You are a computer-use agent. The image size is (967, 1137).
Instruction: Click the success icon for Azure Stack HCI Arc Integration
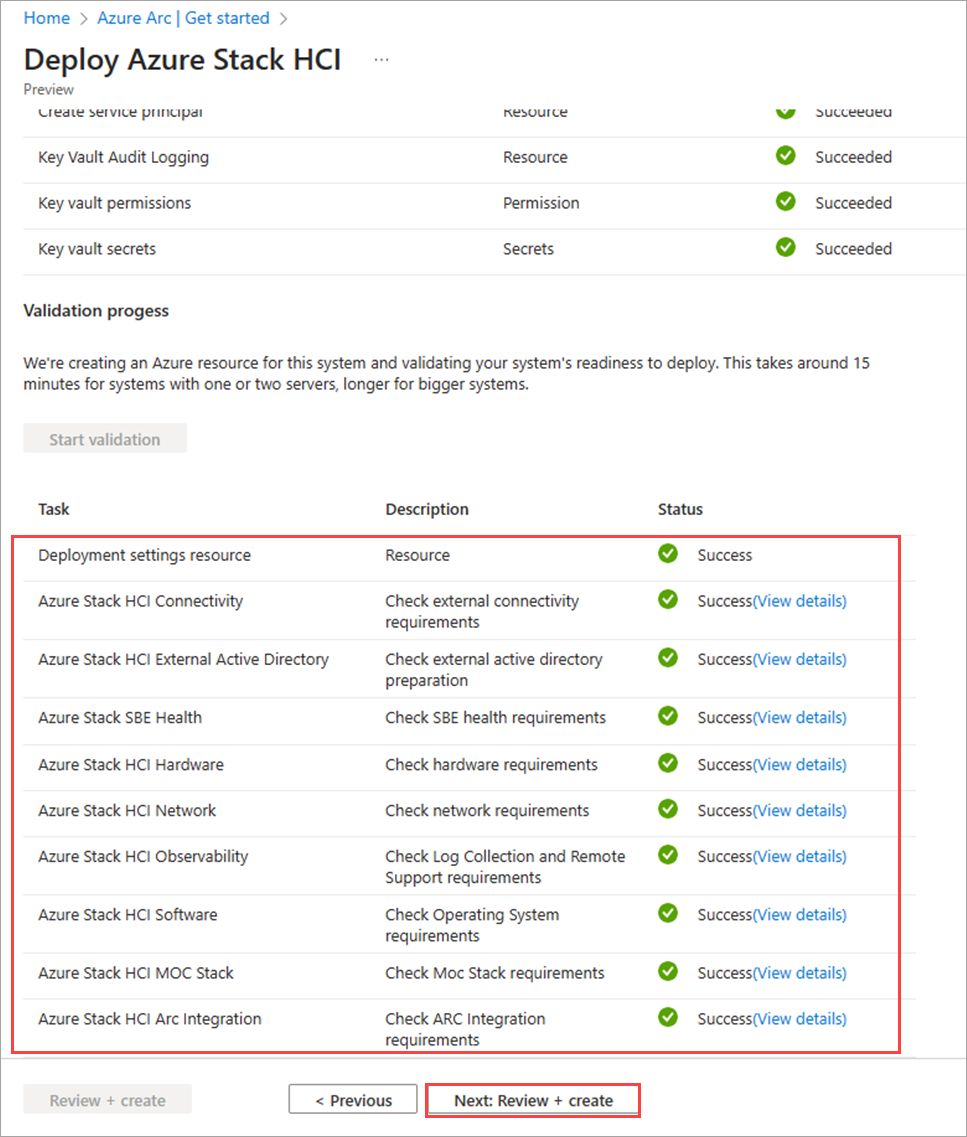[x=668, y=1017]
